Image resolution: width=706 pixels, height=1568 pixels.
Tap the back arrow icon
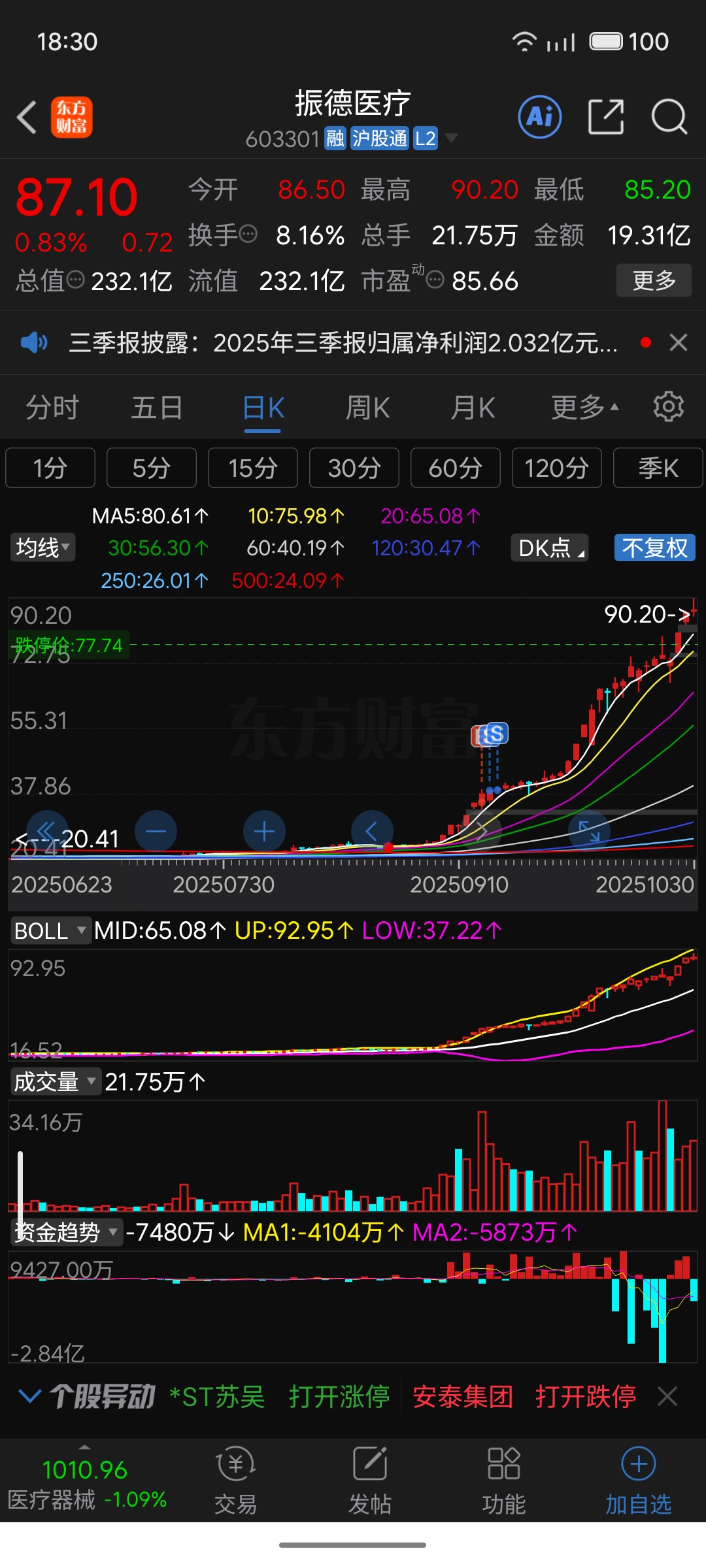[x=27, y=118]
